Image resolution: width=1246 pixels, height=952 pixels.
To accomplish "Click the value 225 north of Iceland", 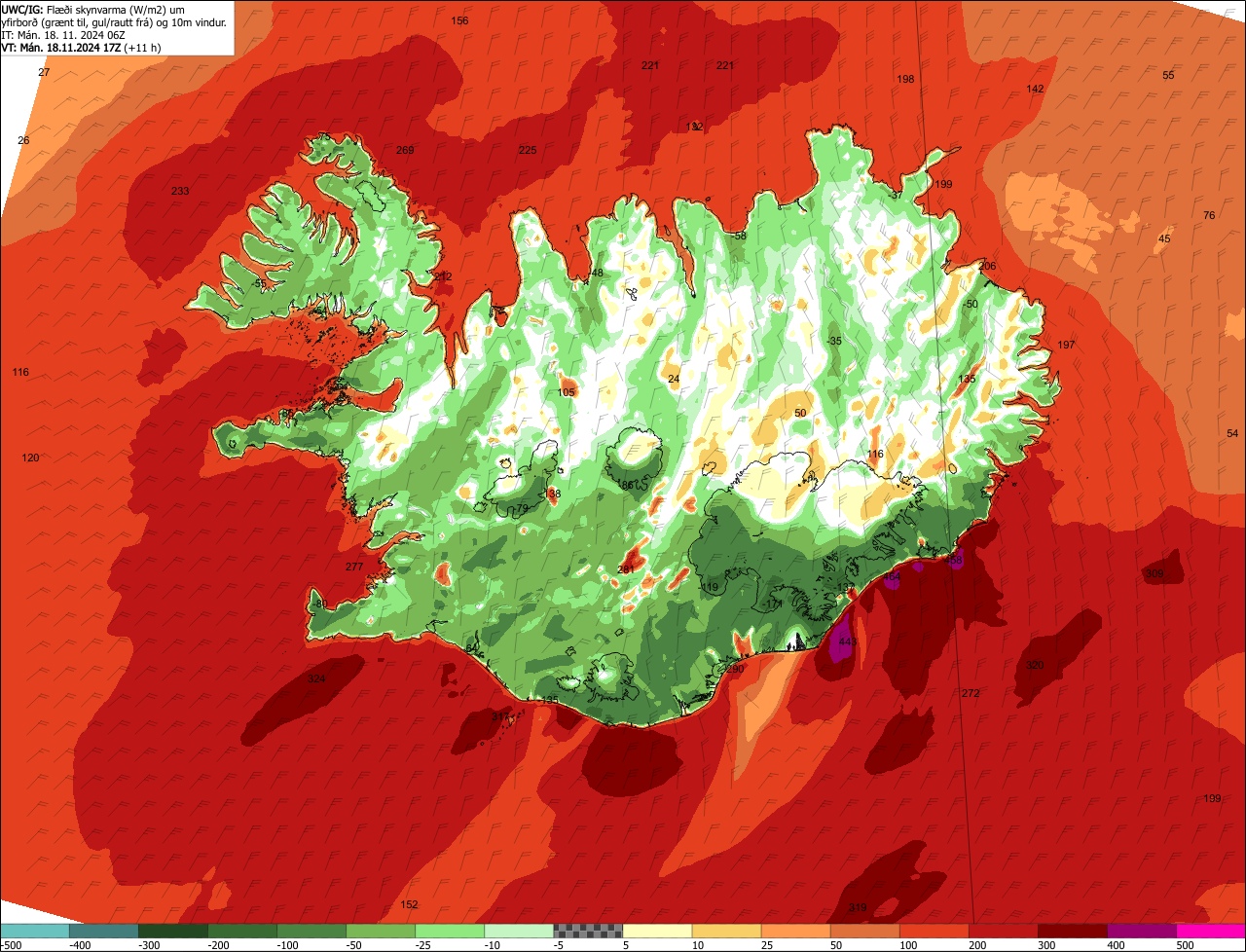I will point(527,150).
